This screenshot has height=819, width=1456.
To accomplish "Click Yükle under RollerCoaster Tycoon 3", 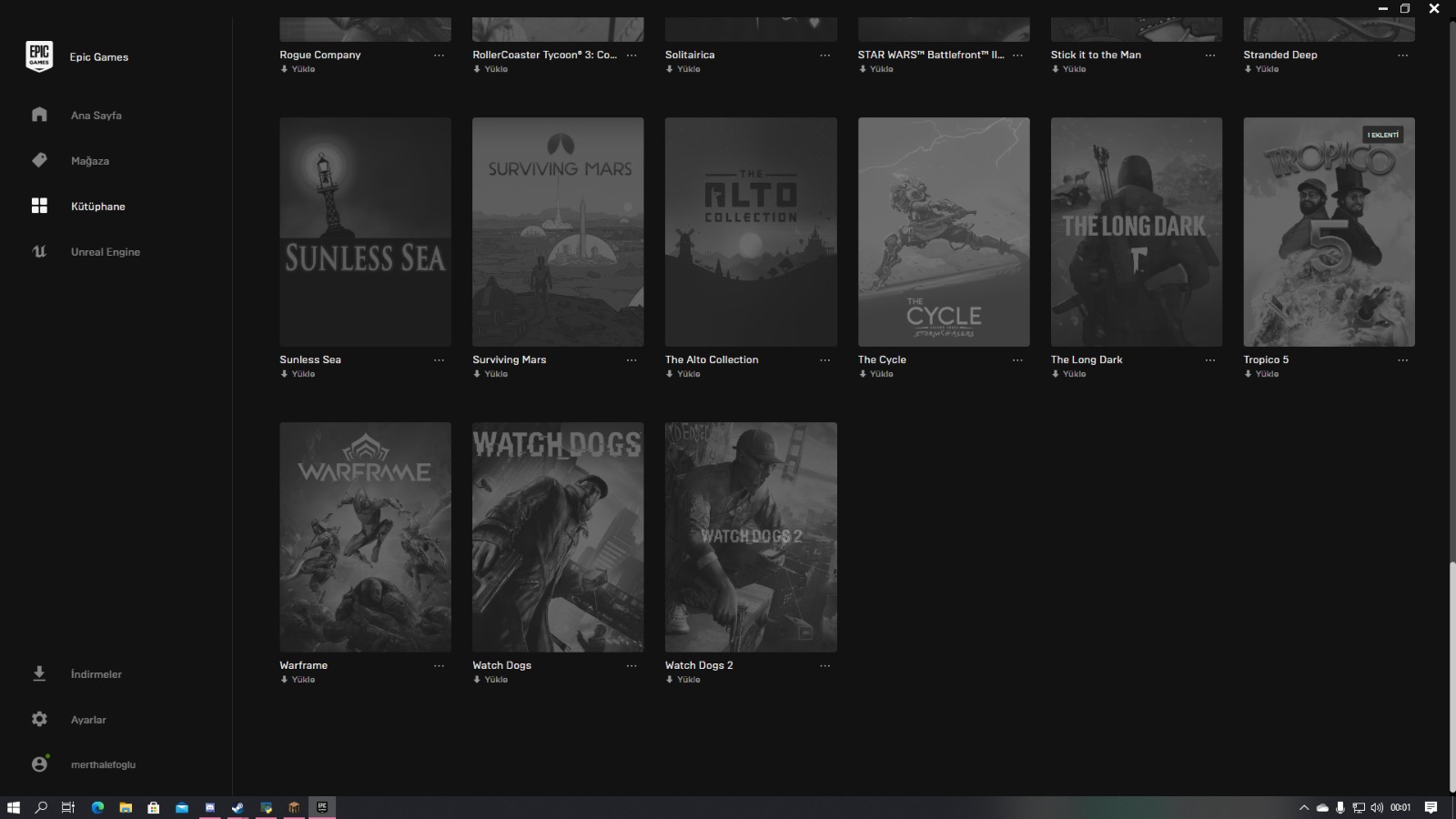I will (490, 69).
